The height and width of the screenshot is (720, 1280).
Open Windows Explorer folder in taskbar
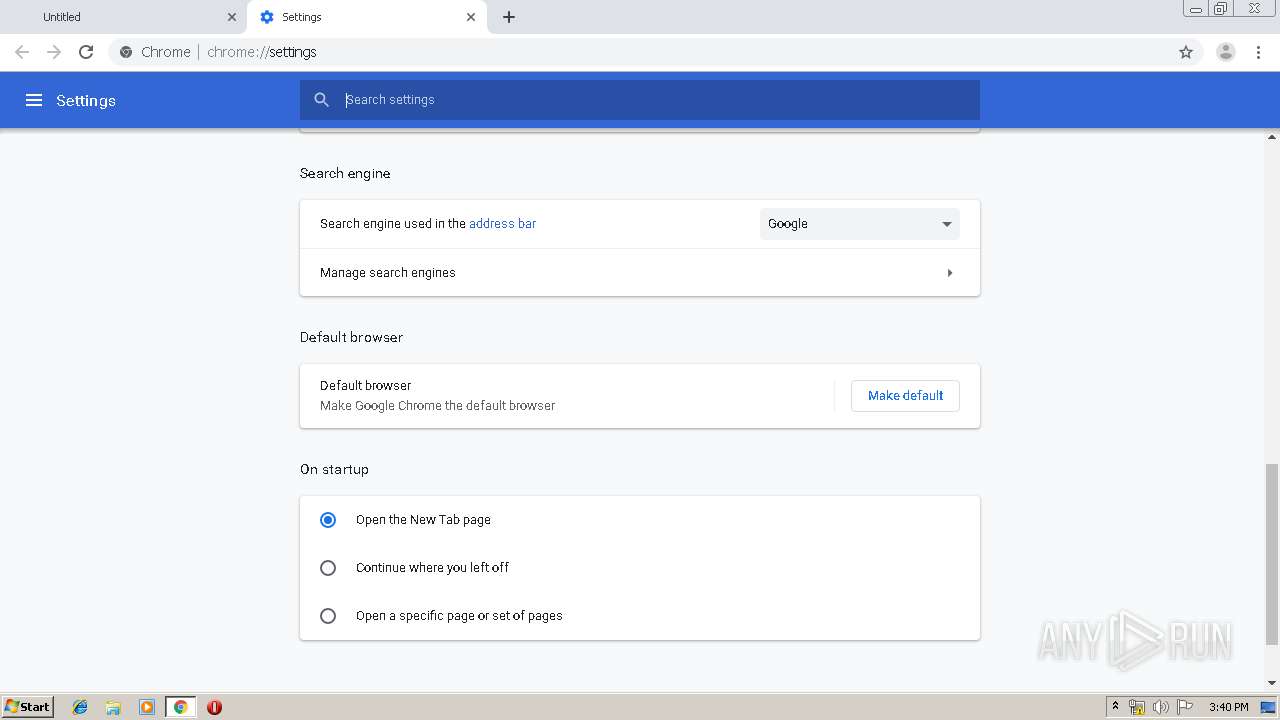pos(113,707)
